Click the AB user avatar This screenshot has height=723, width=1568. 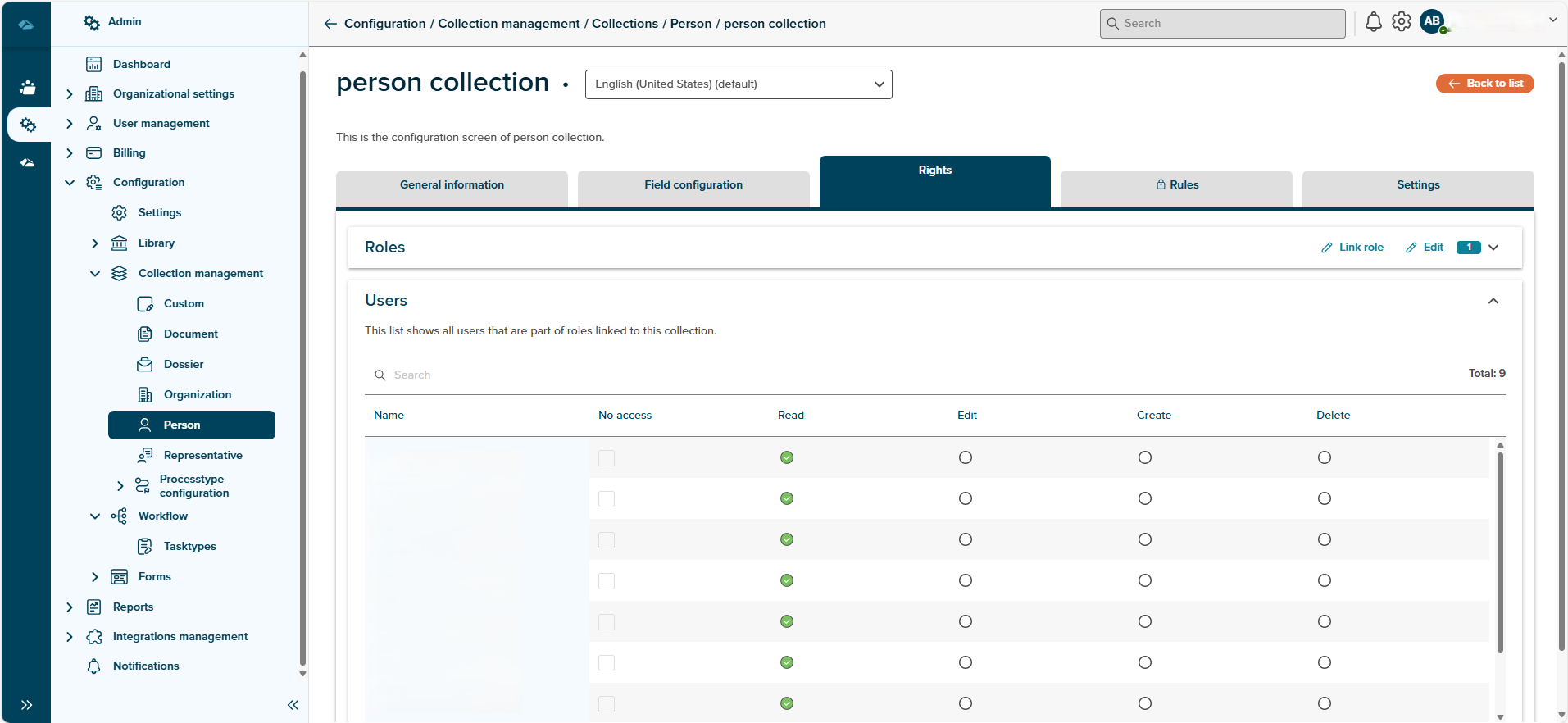click(1432, 22)
